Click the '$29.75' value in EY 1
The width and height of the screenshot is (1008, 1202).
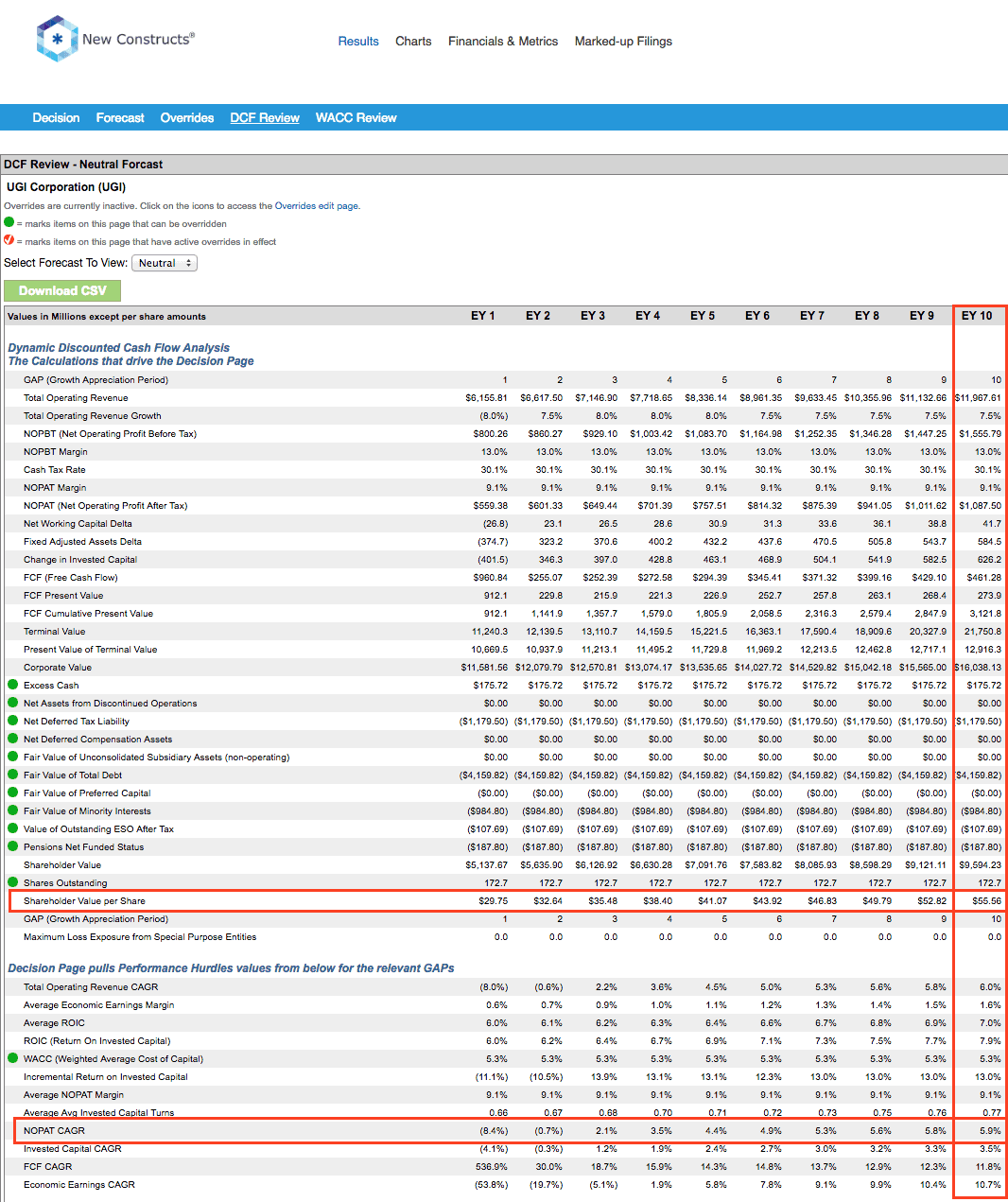click(494, 901)
